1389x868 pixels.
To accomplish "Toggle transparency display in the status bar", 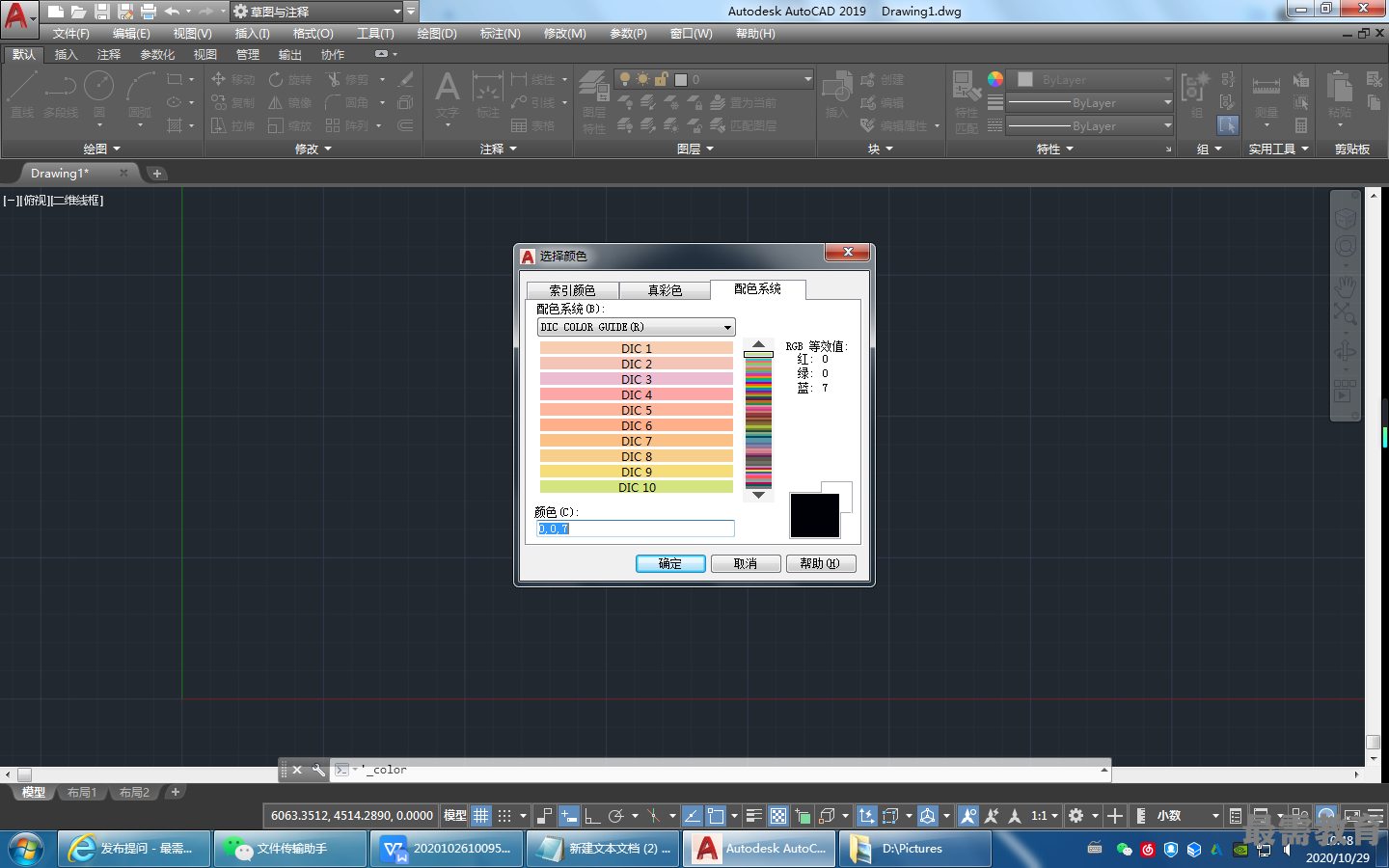I will (x=778, y=816).
